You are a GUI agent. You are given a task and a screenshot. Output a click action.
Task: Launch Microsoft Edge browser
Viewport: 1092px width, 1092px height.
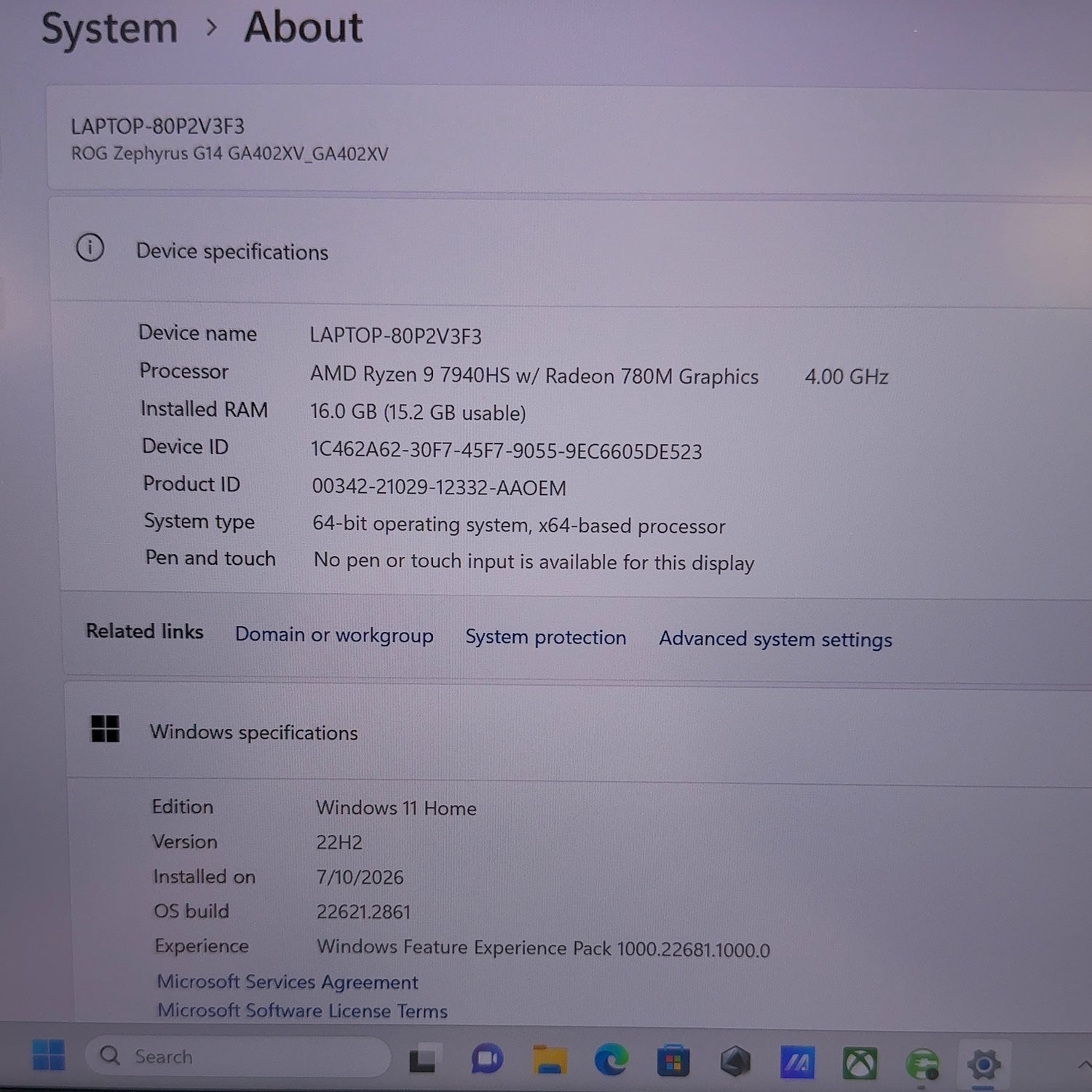pos(611,1061)
